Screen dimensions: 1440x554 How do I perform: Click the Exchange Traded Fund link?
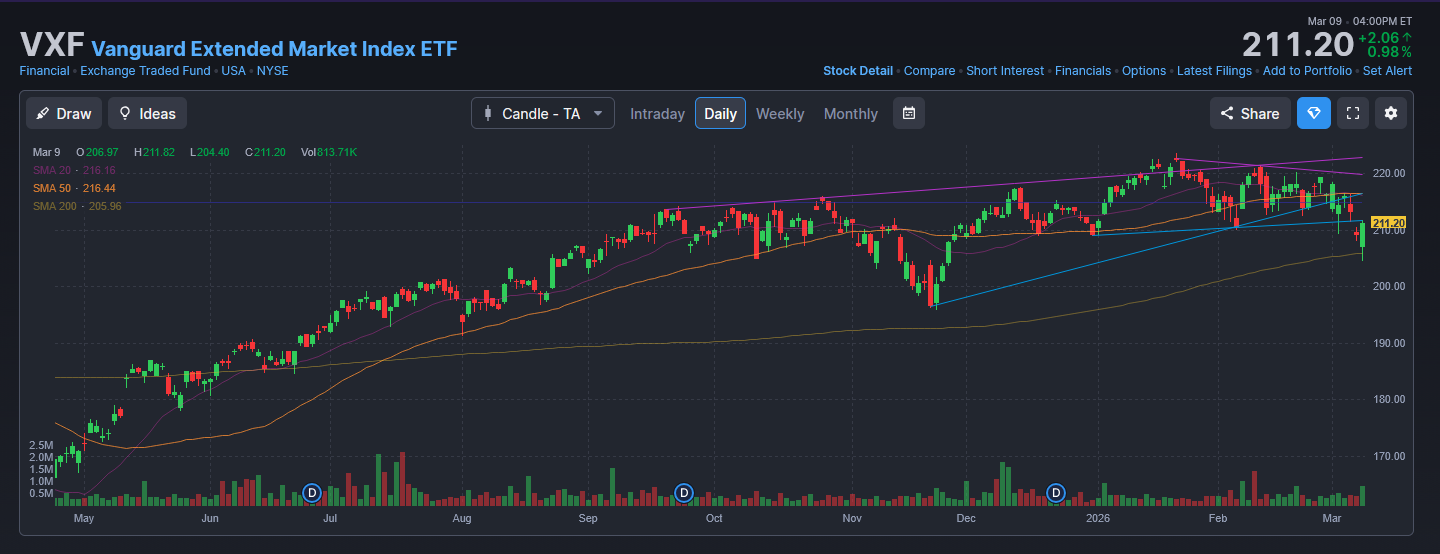tap(145, 71)
